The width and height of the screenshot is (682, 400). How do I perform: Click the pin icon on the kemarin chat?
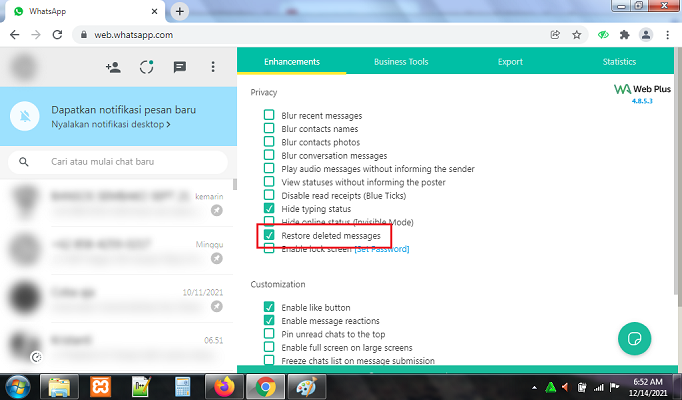(217, 210)
